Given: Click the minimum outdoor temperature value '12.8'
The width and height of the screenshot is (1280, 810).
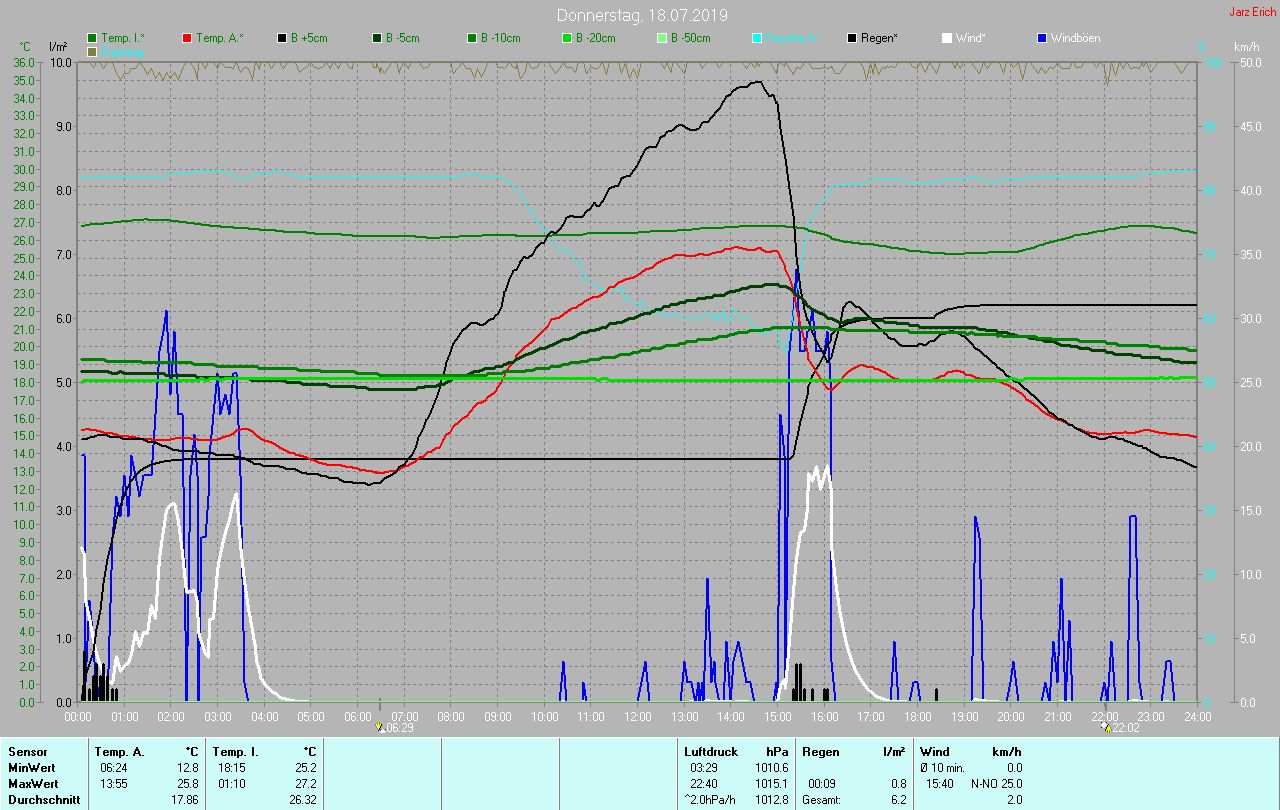Looking at the screenshot, I should (x=187, y=768).
